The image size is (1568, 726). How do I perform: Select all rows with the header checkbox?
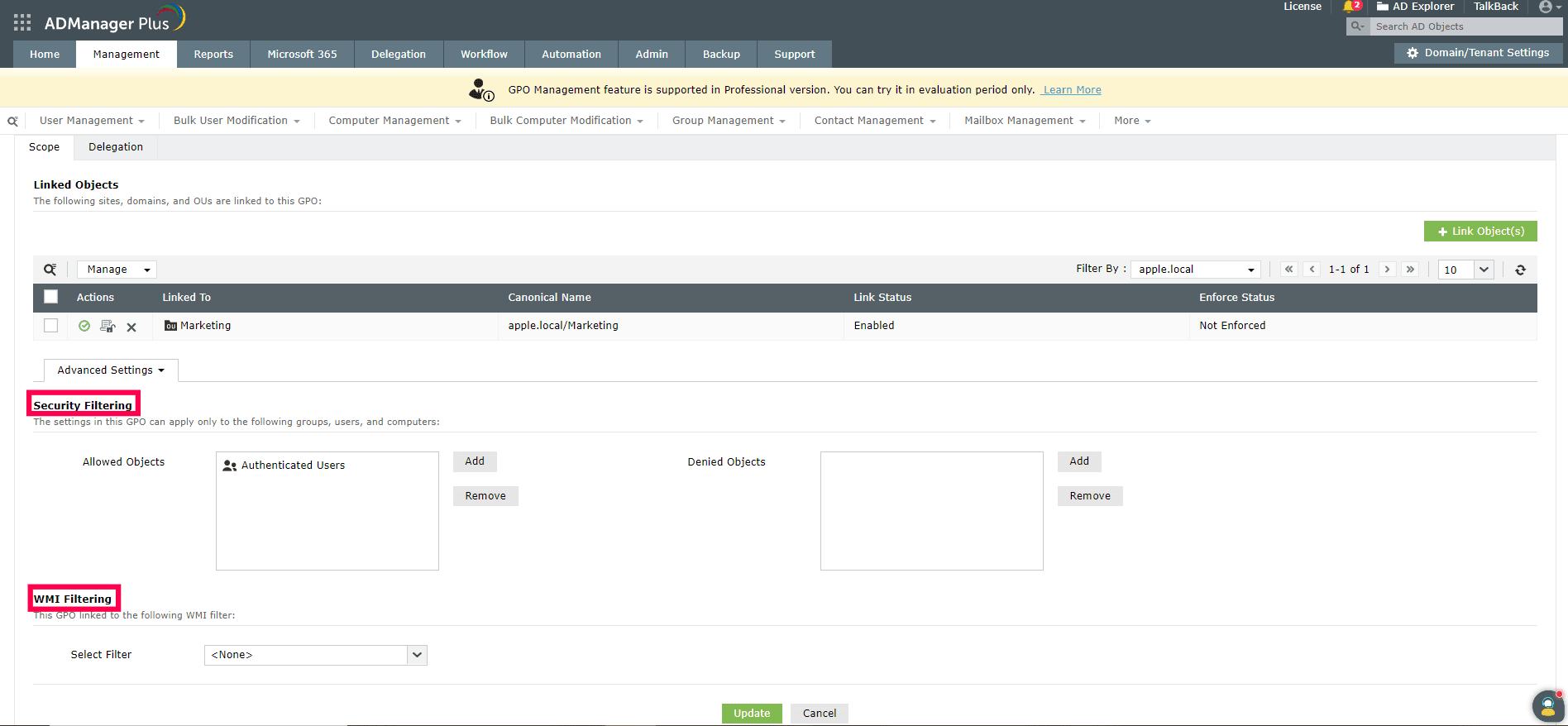51,297
